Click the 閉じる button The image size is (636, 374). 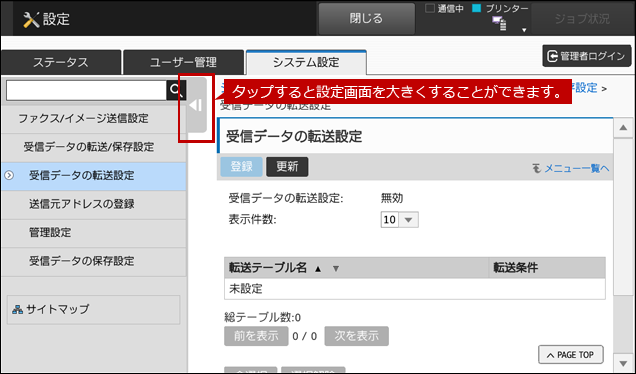[366, 19]
